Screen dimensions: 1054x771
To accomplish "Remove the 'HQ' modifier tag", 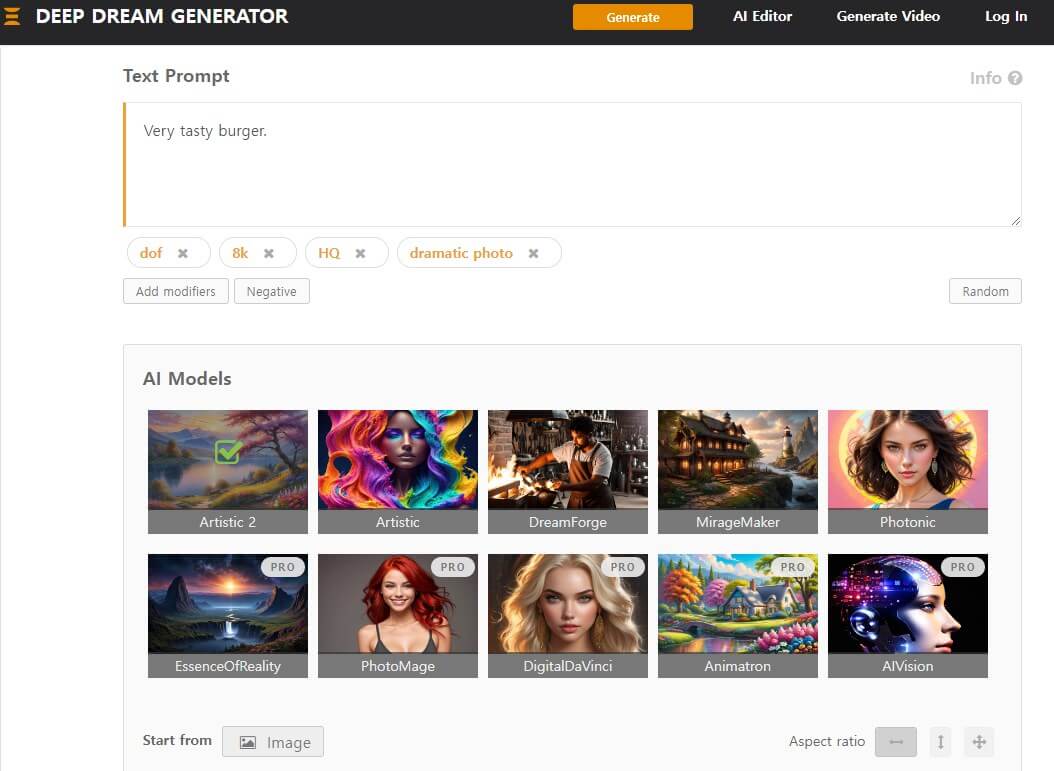I will point(360,253).
